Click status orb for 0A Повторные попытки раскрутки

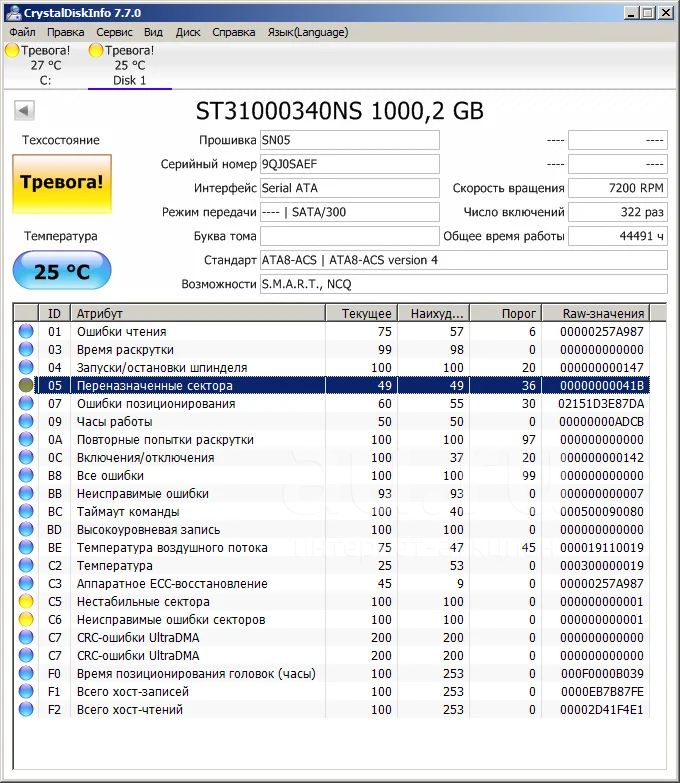pyautogui.click(x=26, y=439)
